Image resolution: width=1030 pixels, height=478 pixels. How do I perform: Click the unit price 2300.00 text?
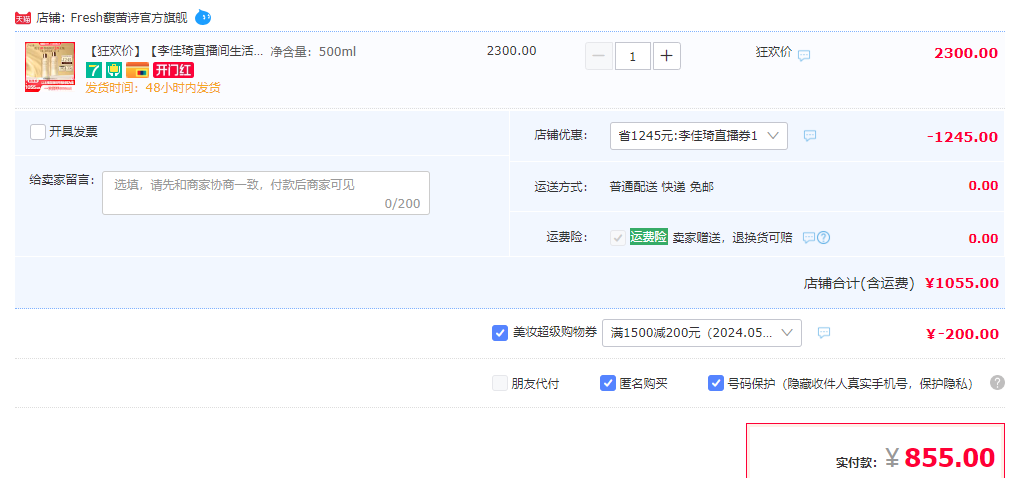click(511, 51)
